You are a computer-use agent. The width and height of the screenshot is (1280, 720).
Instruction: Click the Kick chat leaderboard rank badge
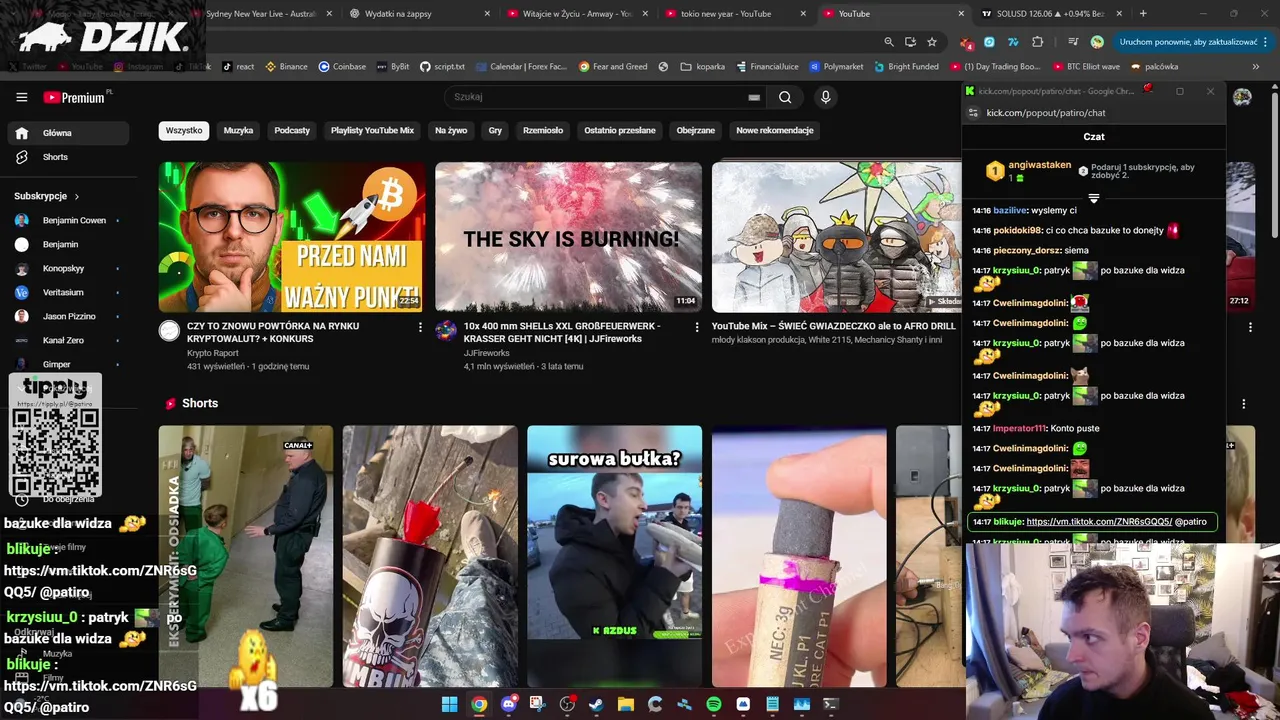tap(995, 171)
